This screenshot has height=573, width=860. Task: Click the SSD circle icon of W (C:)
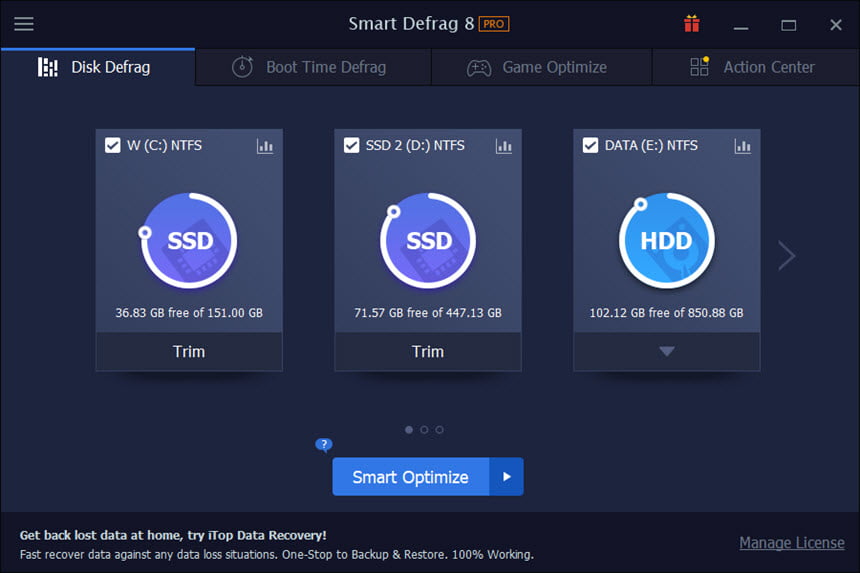click(x=189, y=241)
